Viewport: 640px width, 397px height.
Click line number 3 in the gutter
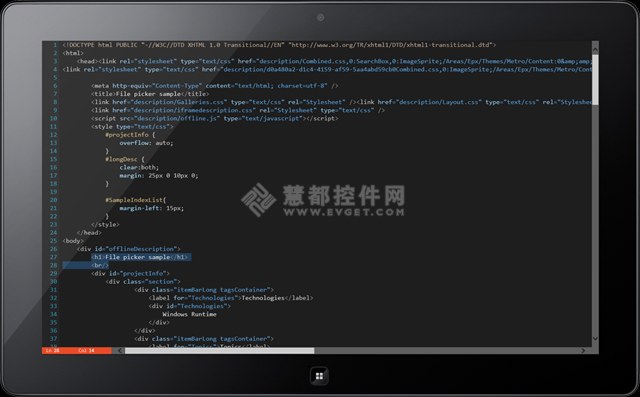[56, 61]
